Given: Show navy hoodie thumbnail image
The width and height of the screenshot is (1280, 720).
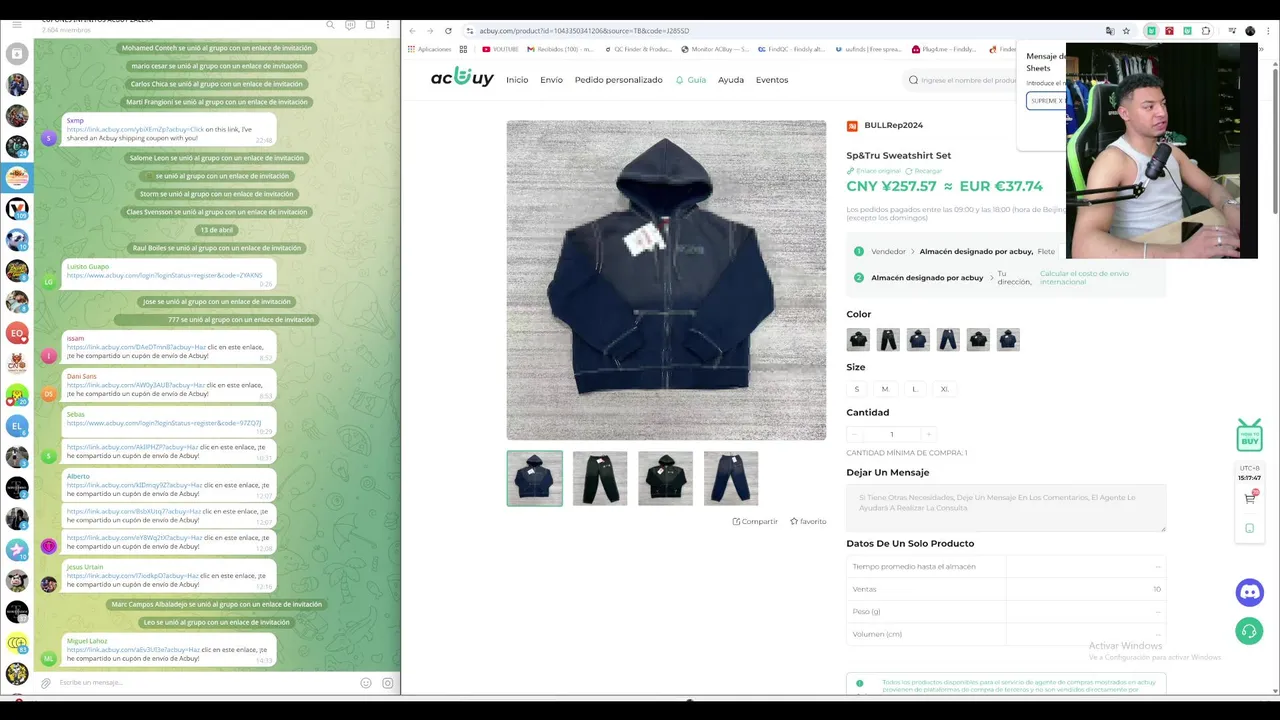Looking at the screenshot, I should [x=535, y=478].
